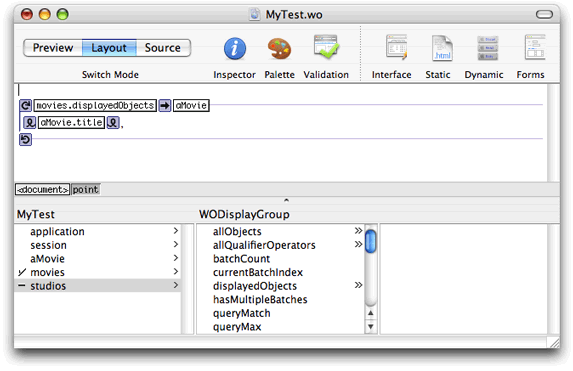This screenshot has height=371, width=573.
Task: Click the red close window button
Action: (27, 14)
